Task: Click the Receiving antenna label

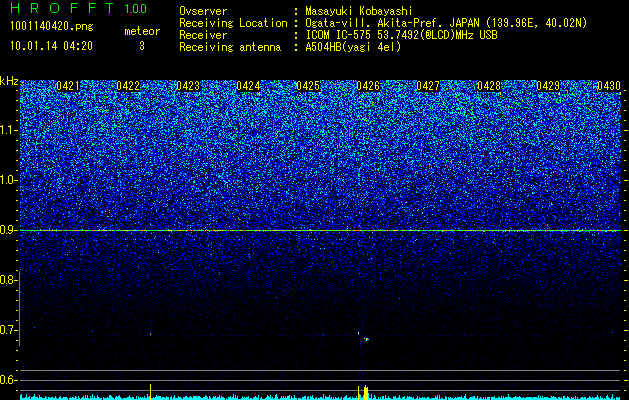Action: click(x=230, y=47)
